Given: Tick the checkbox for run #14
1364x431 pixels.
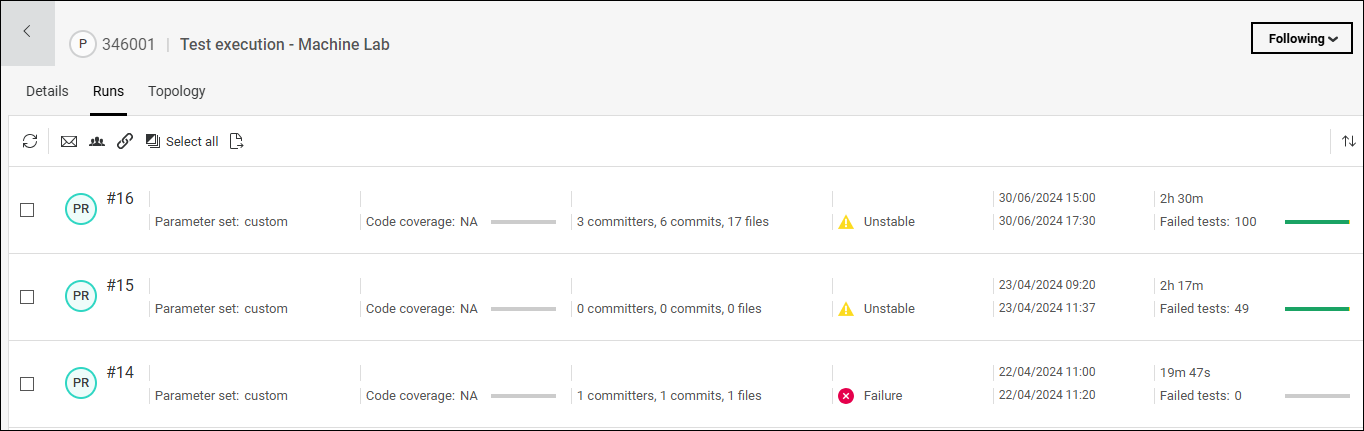Looking at the screenshot, I should point(28,384).
